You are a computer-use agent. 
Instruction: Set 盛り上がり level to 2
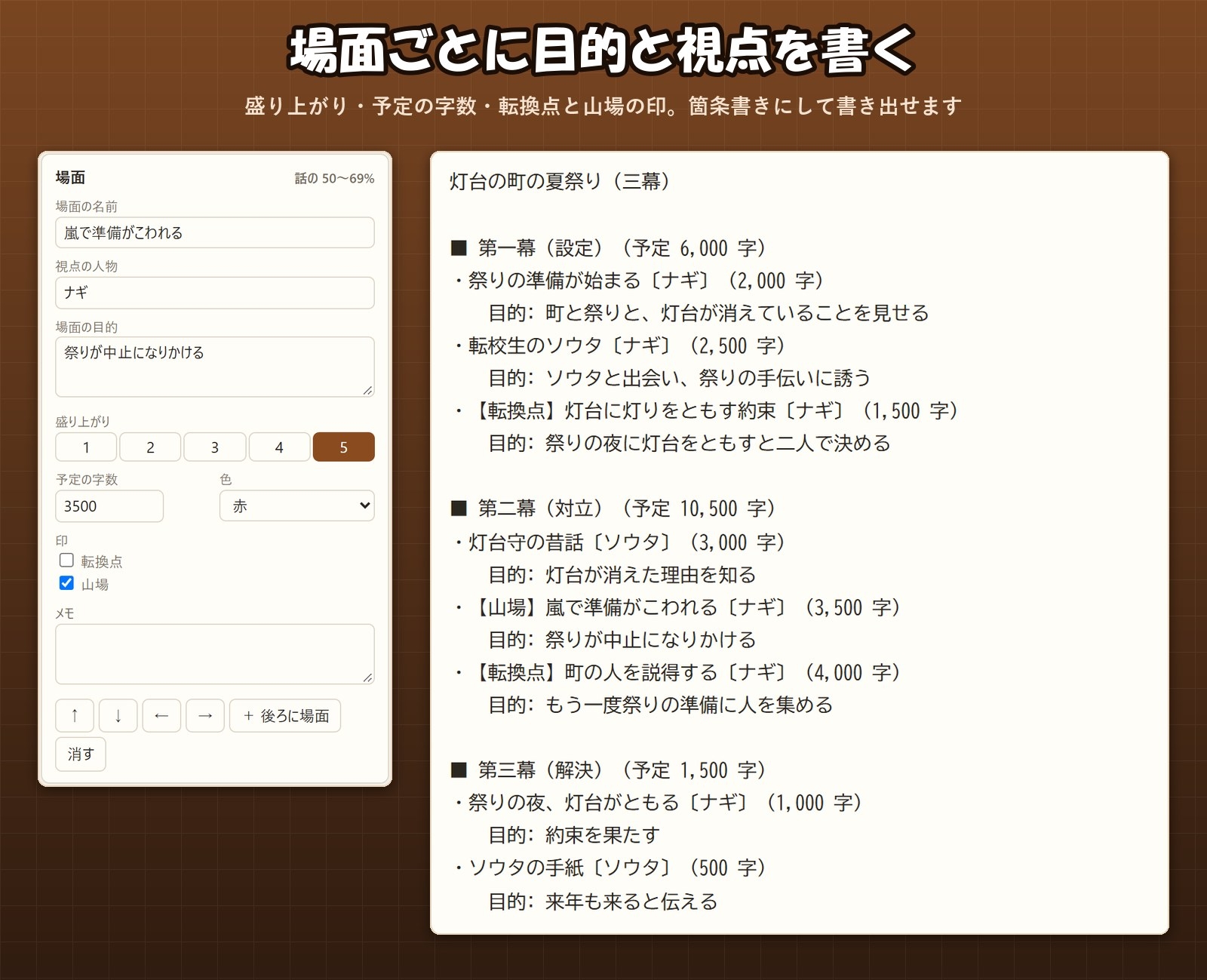pos(150,447)
